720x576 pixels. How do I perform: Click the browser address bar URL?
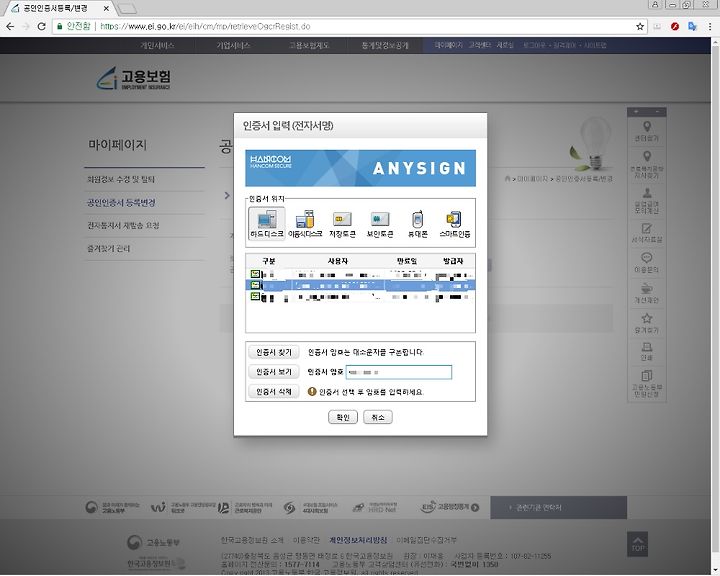point(205,27)
